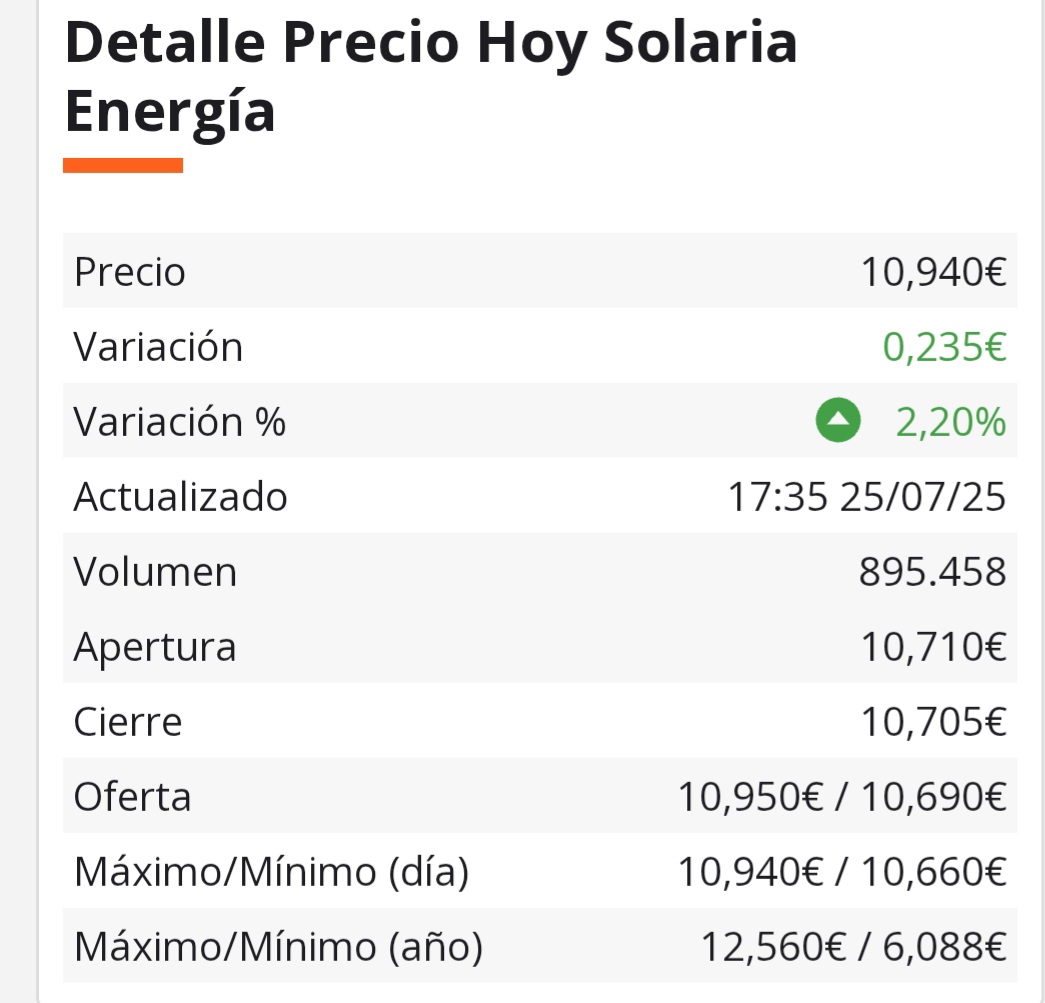Click the Volumen row label

click(155, 572)
